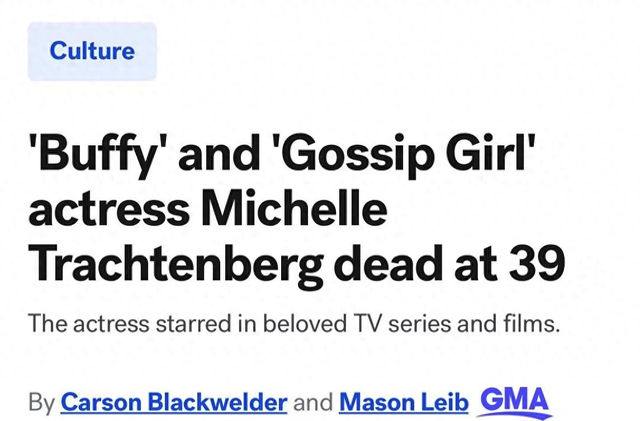Image resolution: width=640 pixels, height=421 pixels.
Task: Click 'dead at 39' in the headline
Action: (x=449, y=263)
